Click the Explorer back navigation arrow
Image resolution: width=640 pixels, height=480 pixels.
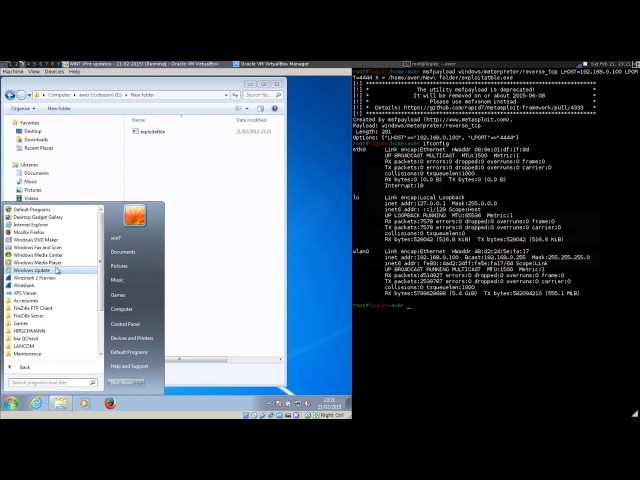(10, 95)
